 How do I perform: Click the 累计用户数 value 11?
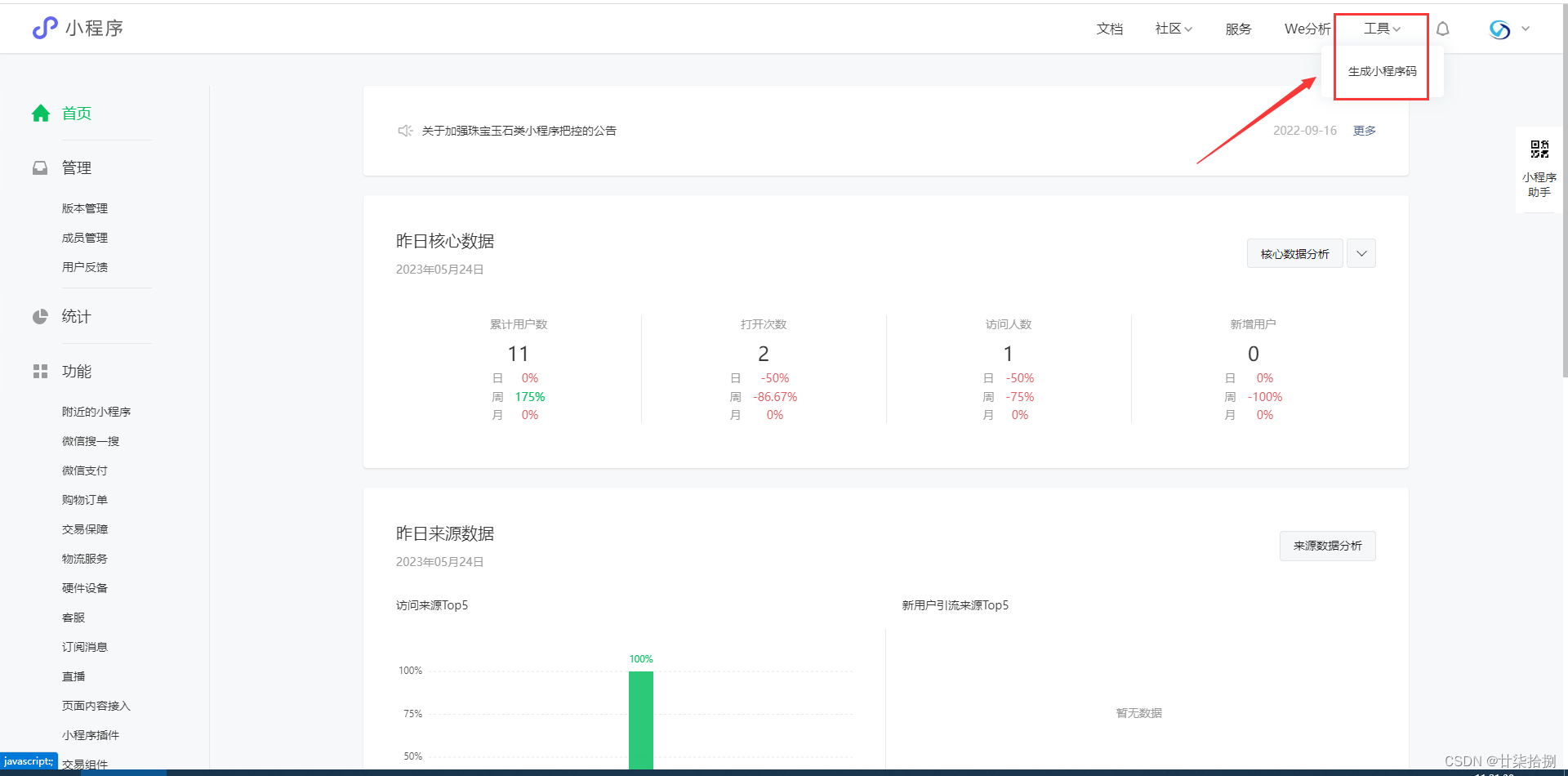519,354
